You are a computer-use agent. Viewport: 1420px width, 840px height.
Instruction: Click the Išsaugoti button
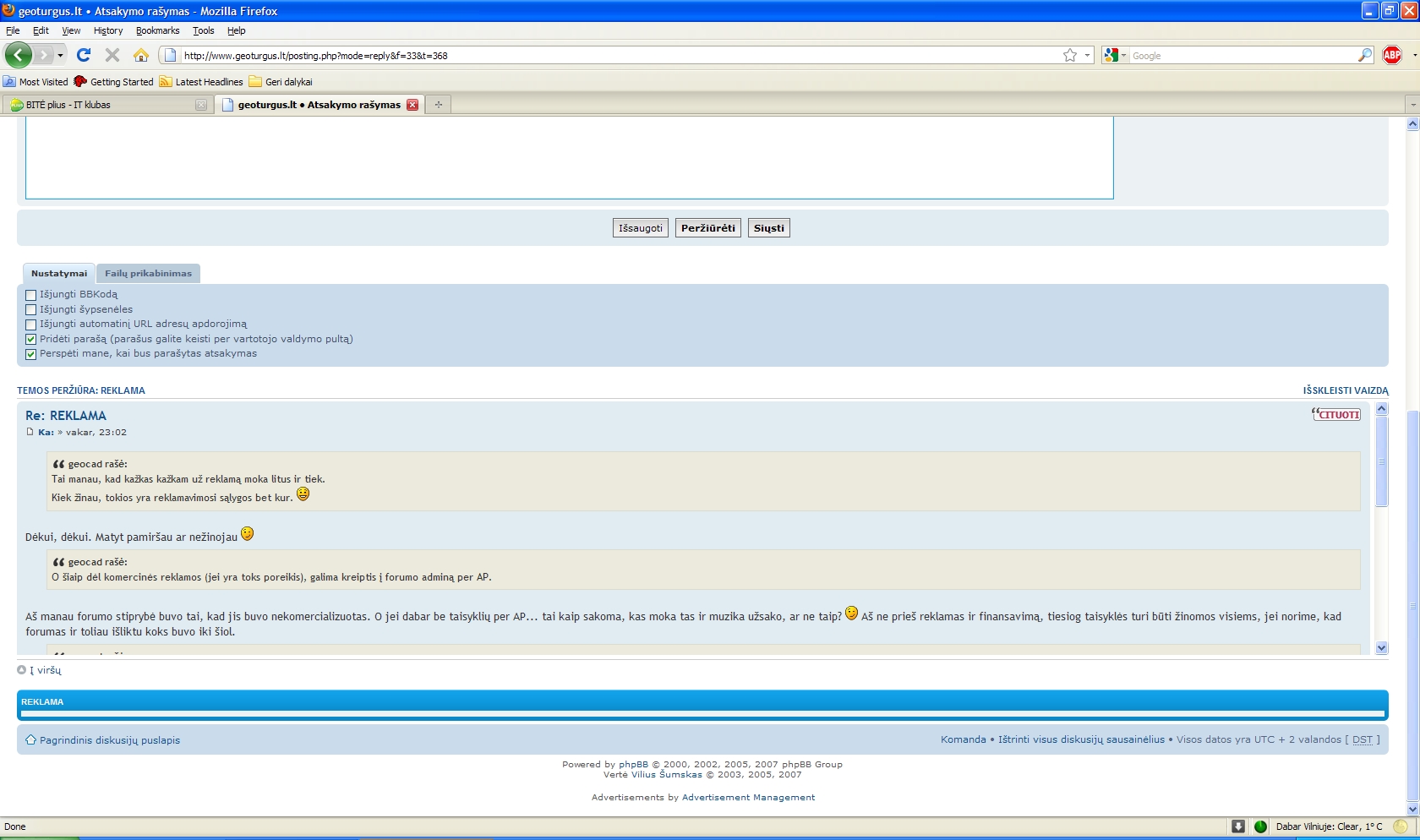tap(641, 228)
